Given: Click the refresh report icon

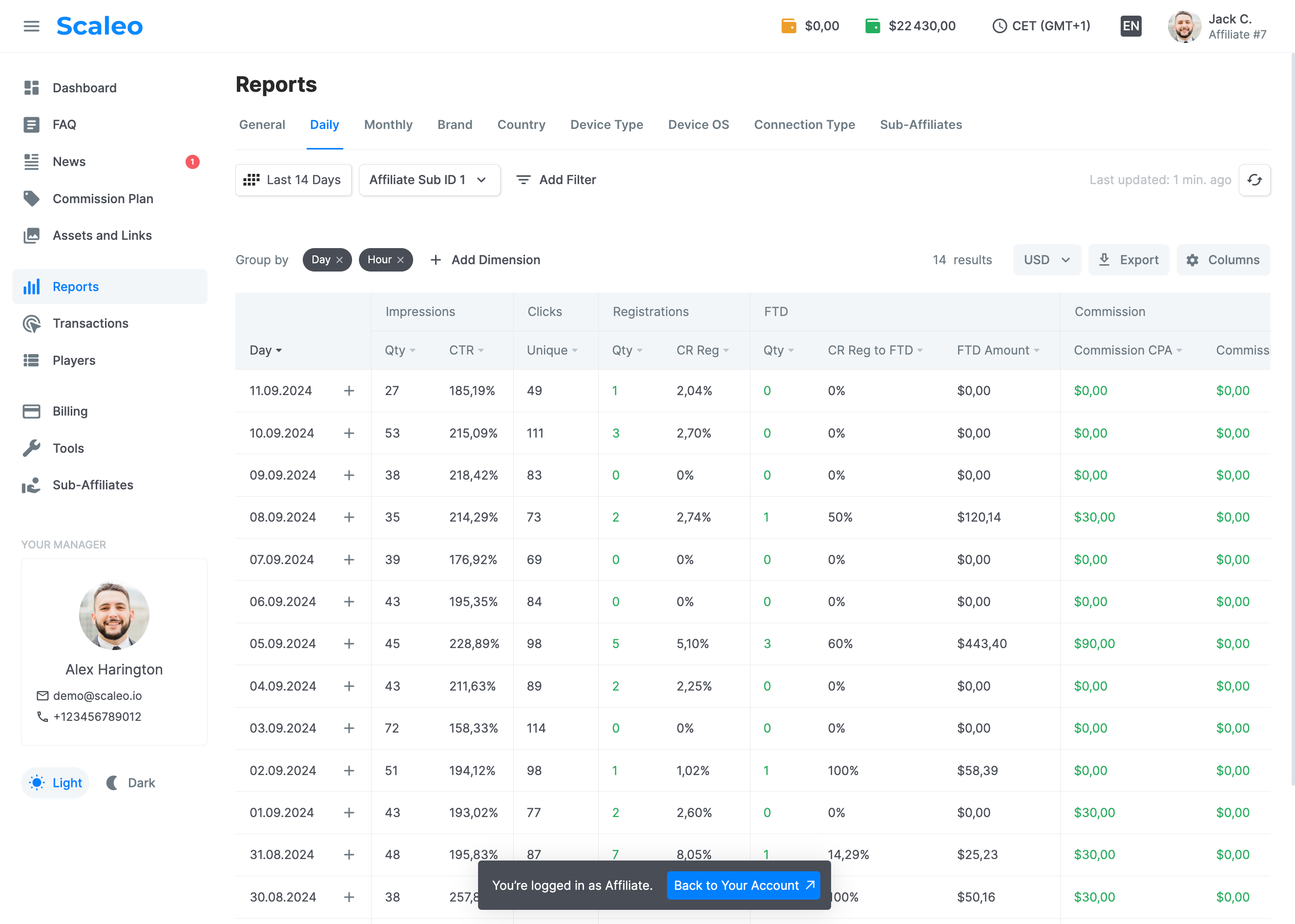Looking at the screenshot, I should click(x=1254, y=180).
